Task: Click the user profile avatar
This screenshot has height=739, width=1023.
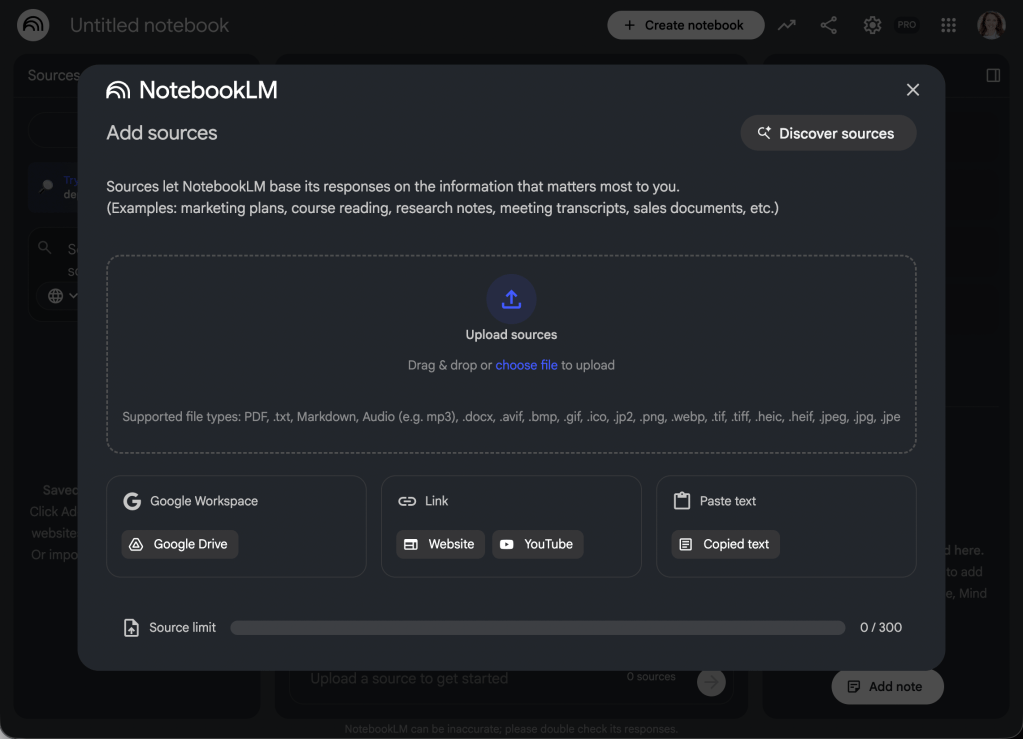Action: [x=990, y=25]
